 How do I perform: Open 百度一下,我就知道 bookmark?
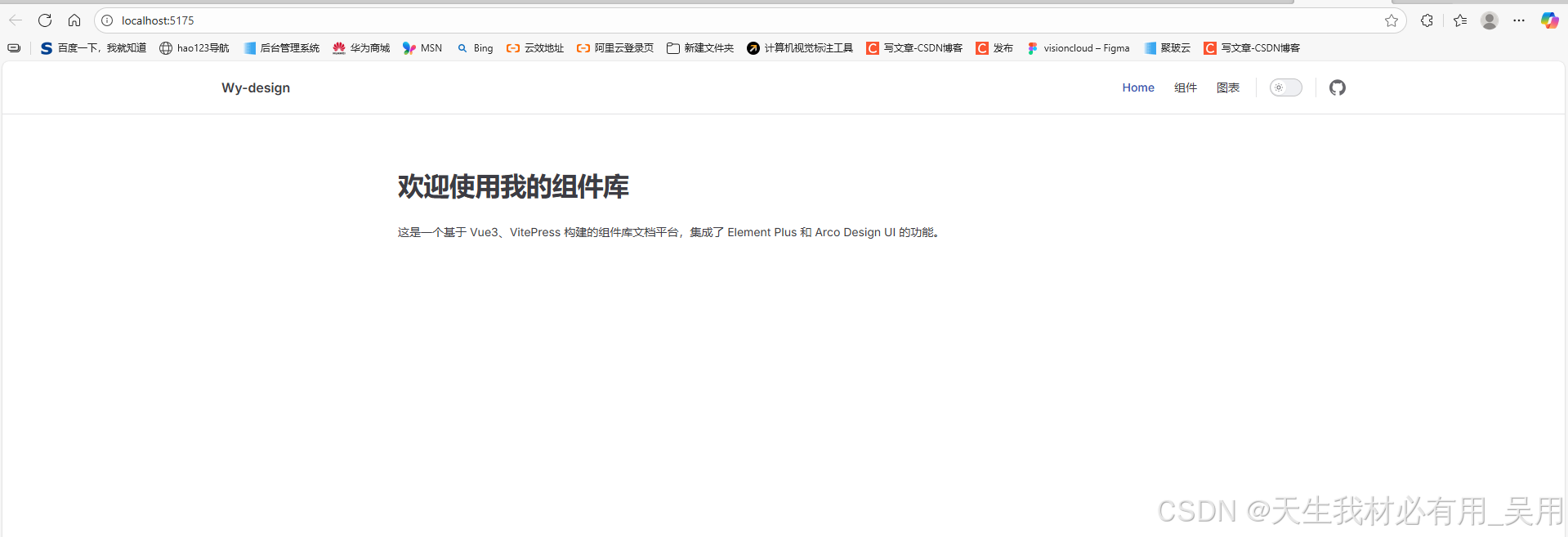point(93,48)
